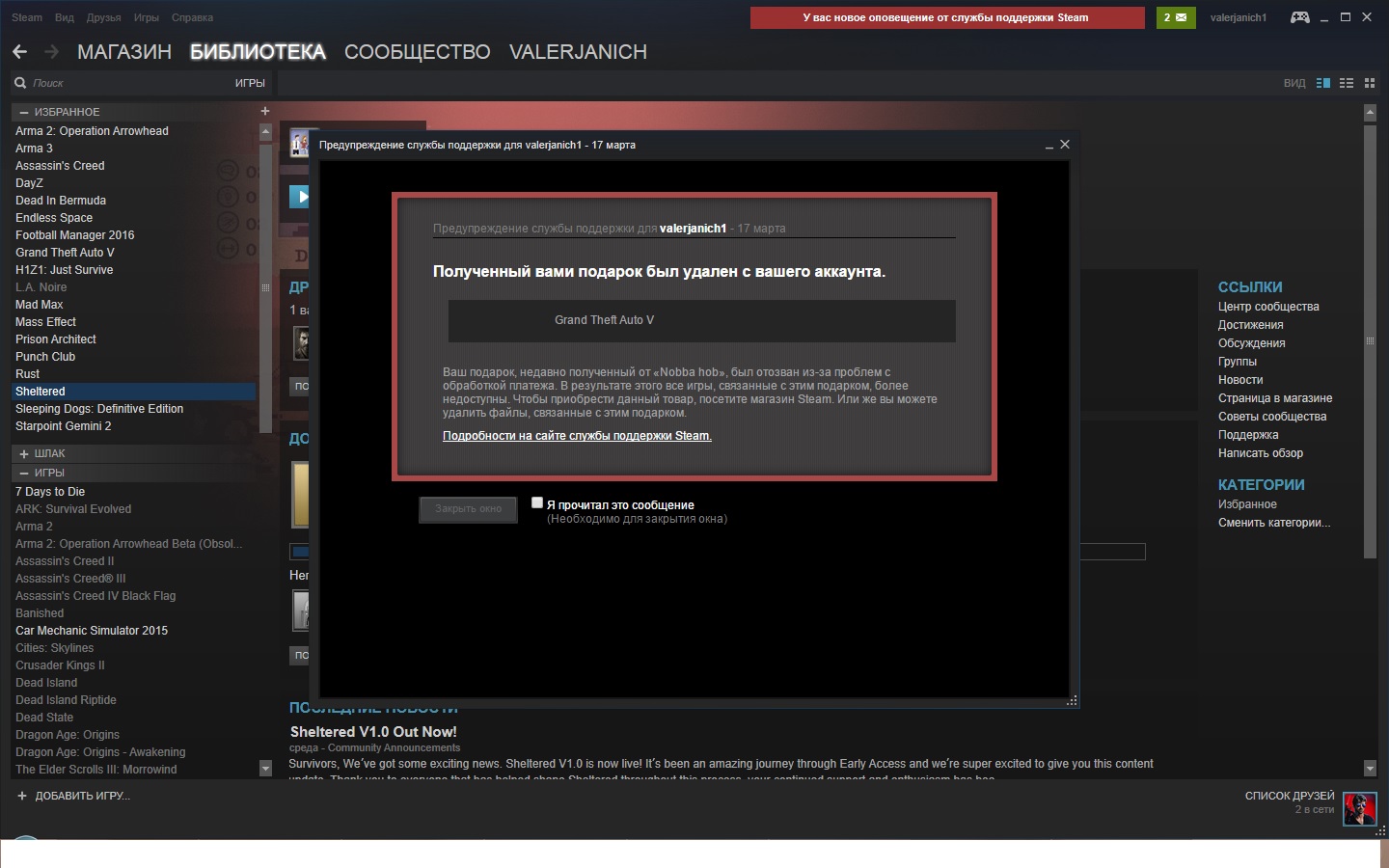The width and height of the screenshot is (1389, 868).
Task: Click the Закрыть окно button
Action: point(468,509)
